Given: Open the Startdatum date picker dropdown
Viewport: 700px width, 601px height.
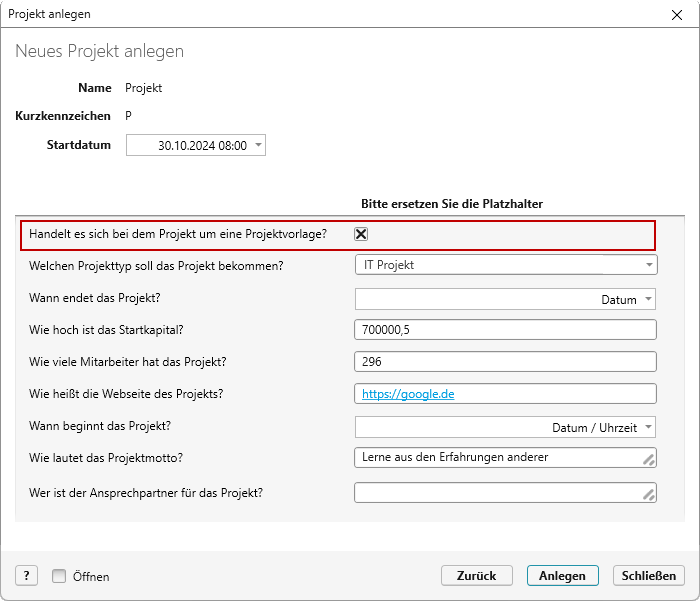Looking at the screenshot, I should pyautogui.click(x=258, y=145).
